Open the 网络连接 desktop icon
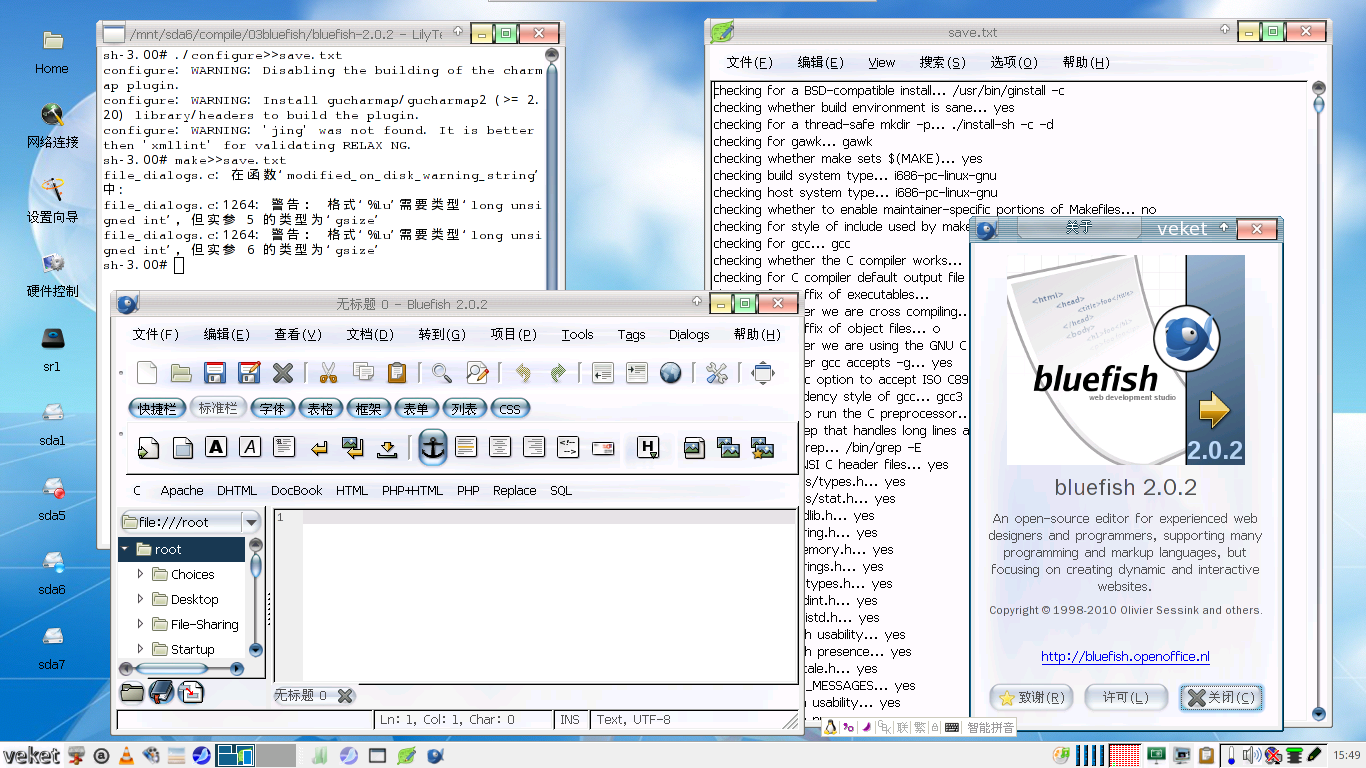Image resolution: width=1366 pixels, height=768 pixels. (52, 124)
